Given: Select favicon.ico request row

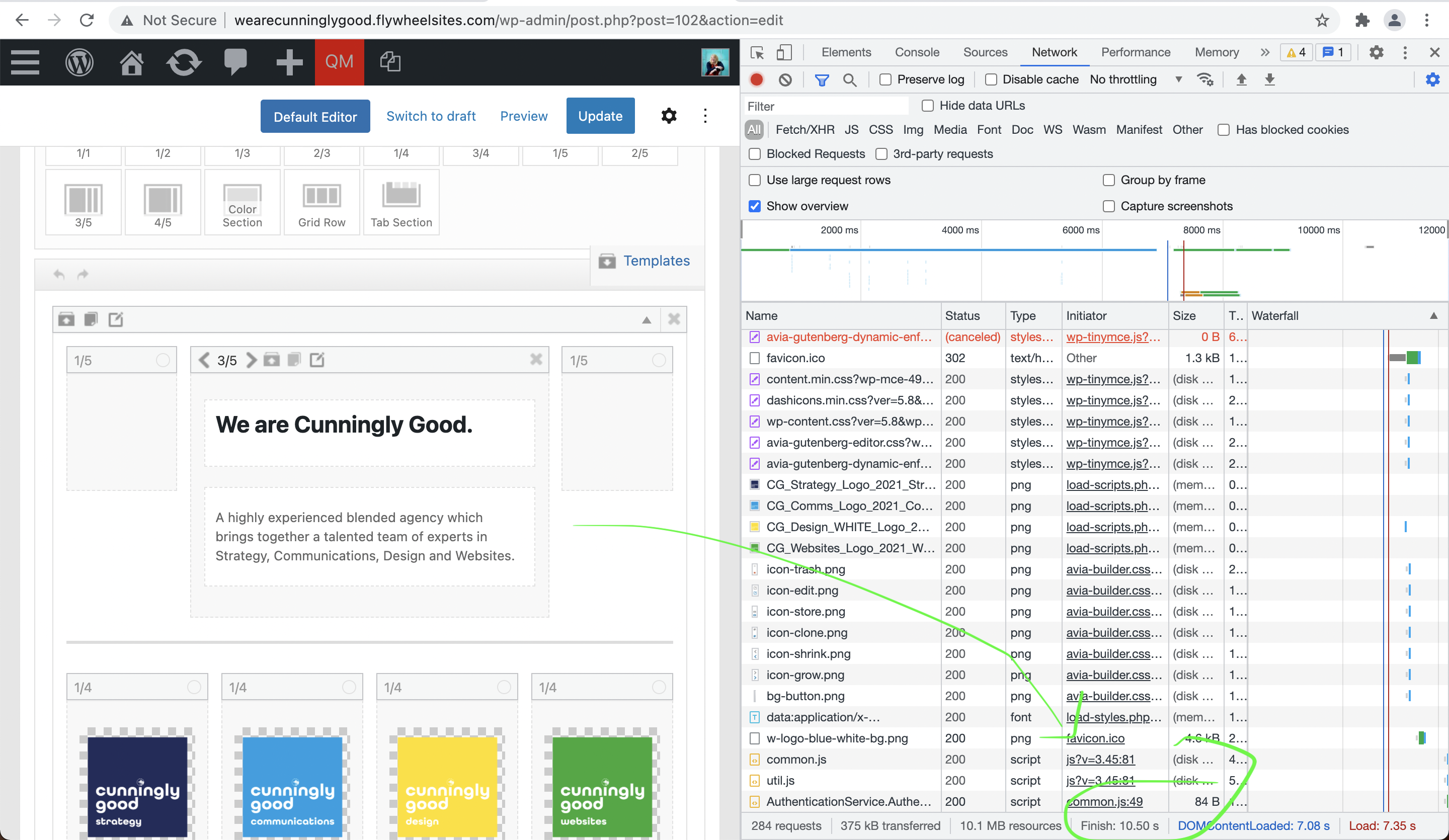Looking at the screenshot, I should [x=1094, y=358].
